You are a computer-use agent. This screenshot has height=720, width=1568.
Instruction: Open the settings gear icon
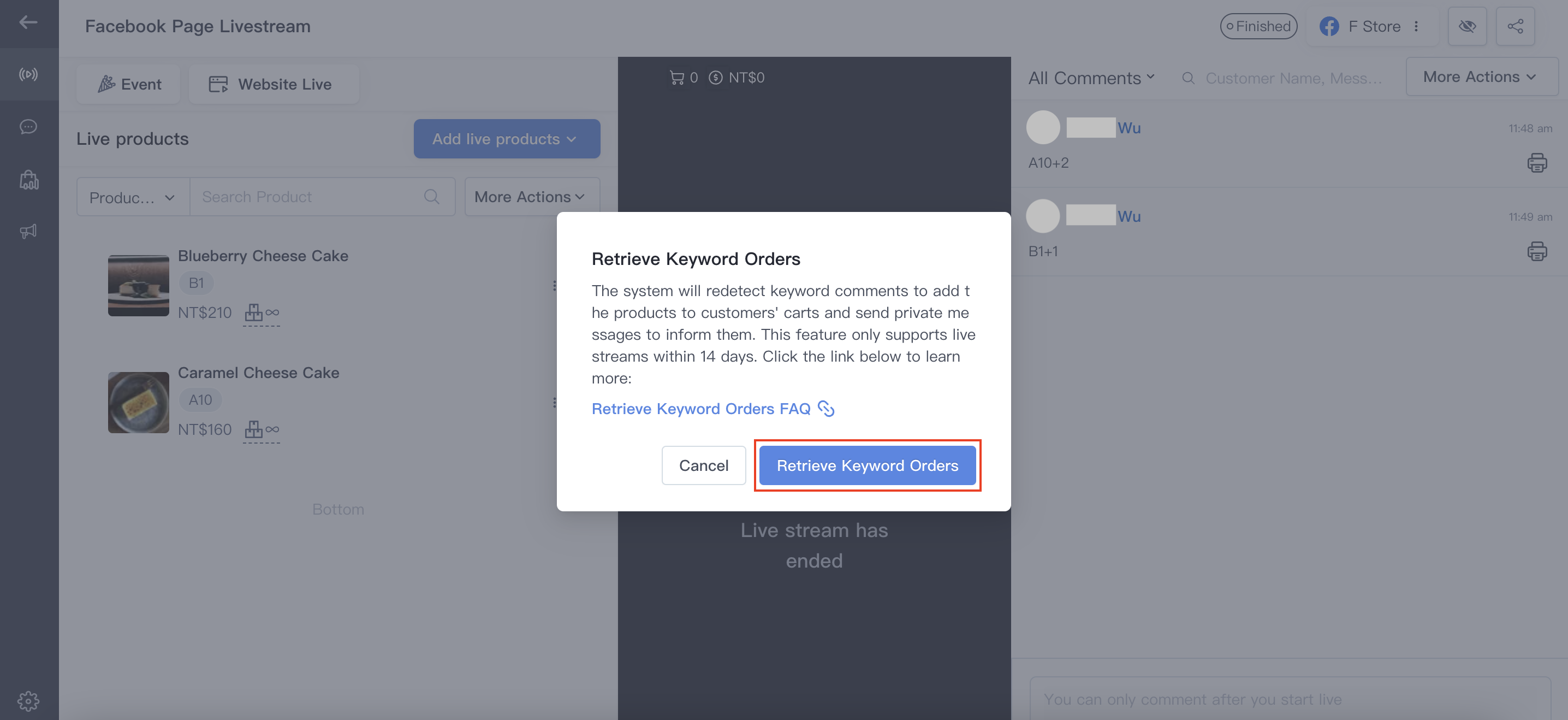pos(28,700)
